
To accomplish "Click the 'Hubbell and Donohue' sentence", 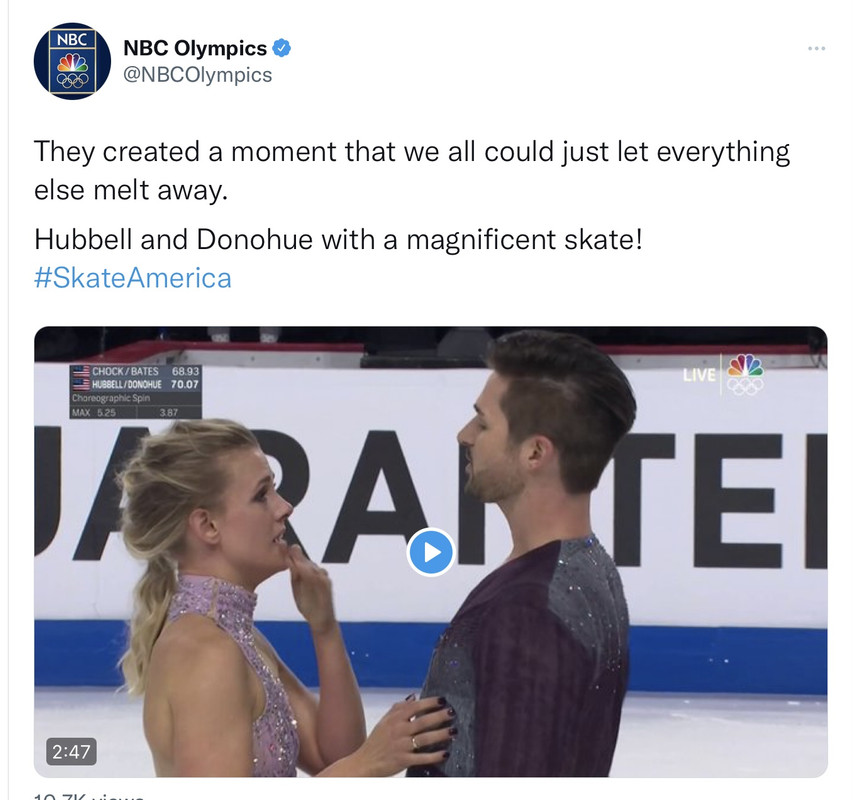I will click(x=338, y=239).
